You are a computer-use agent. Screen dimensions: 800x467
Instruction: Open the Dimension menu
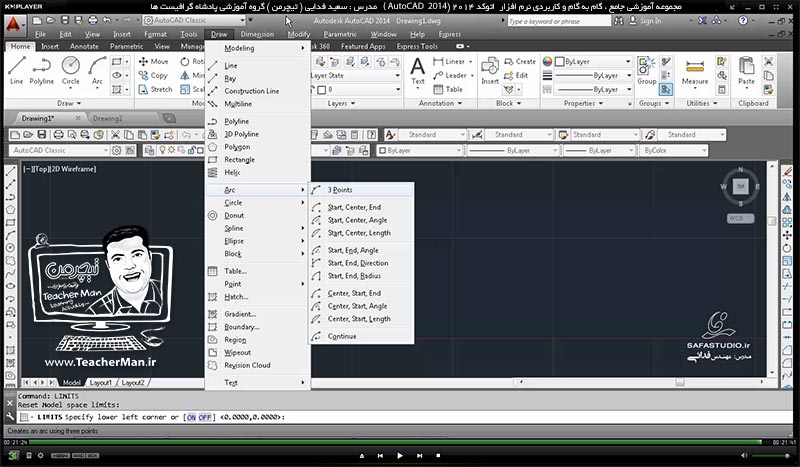pyautogui.click(x=257, y=34)
